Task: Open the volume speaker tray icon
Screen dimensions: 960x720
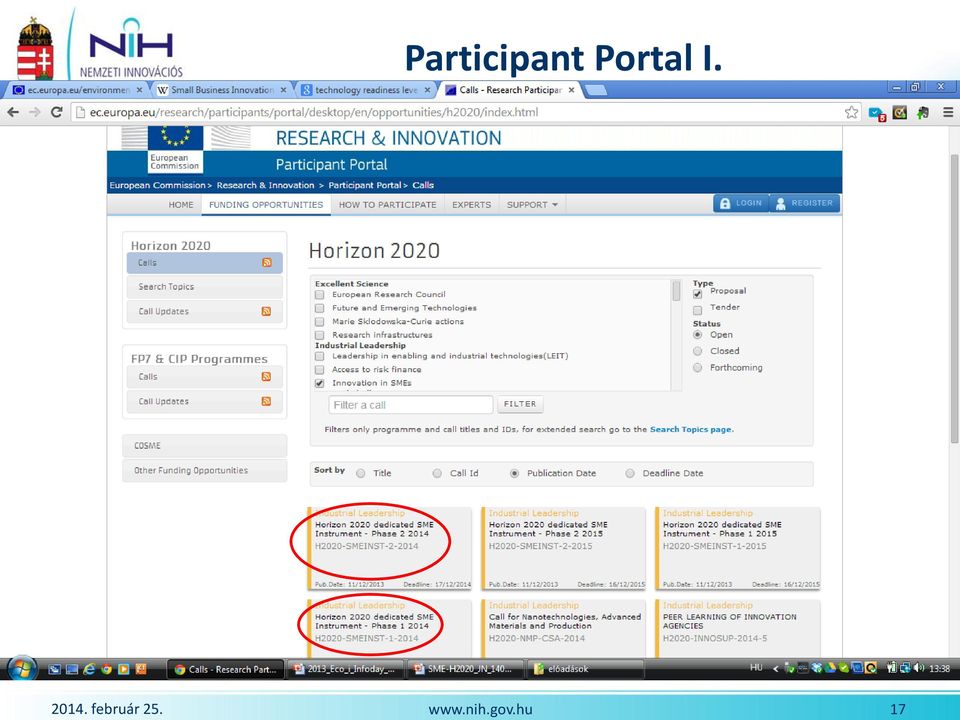Action: pos(918,668)
